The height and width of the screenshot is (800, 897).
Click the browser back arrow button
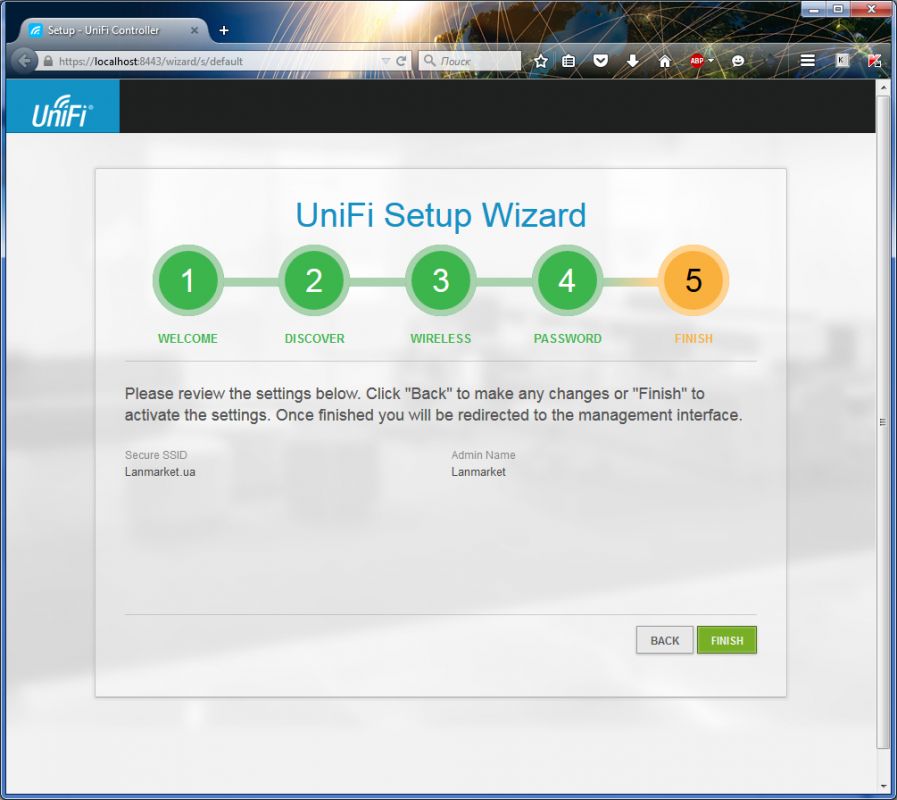click(24, 61)
